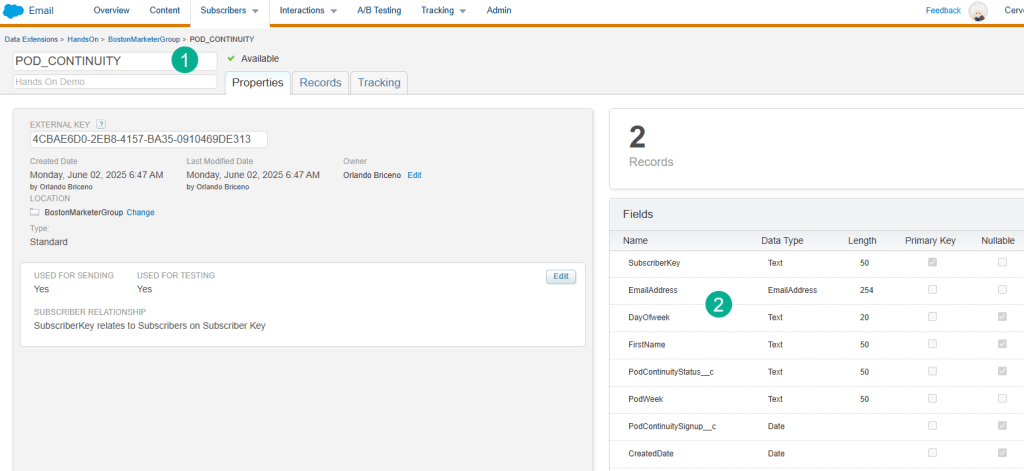Open the A/B Testing menu item
The width and height of the screenshot is (1024, 471).
click(x=382, y=10)
